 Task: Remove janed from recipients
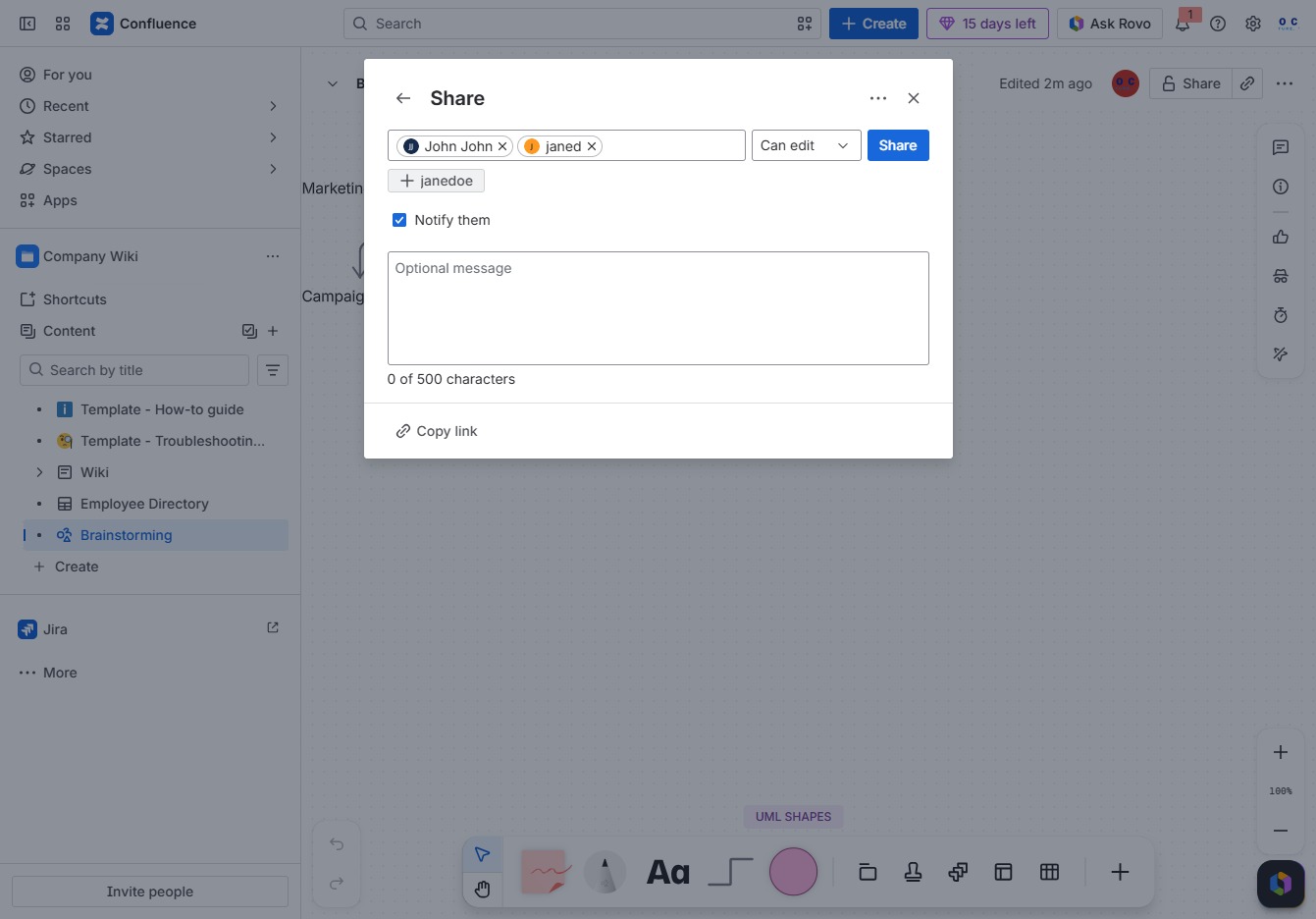point(592,146)
